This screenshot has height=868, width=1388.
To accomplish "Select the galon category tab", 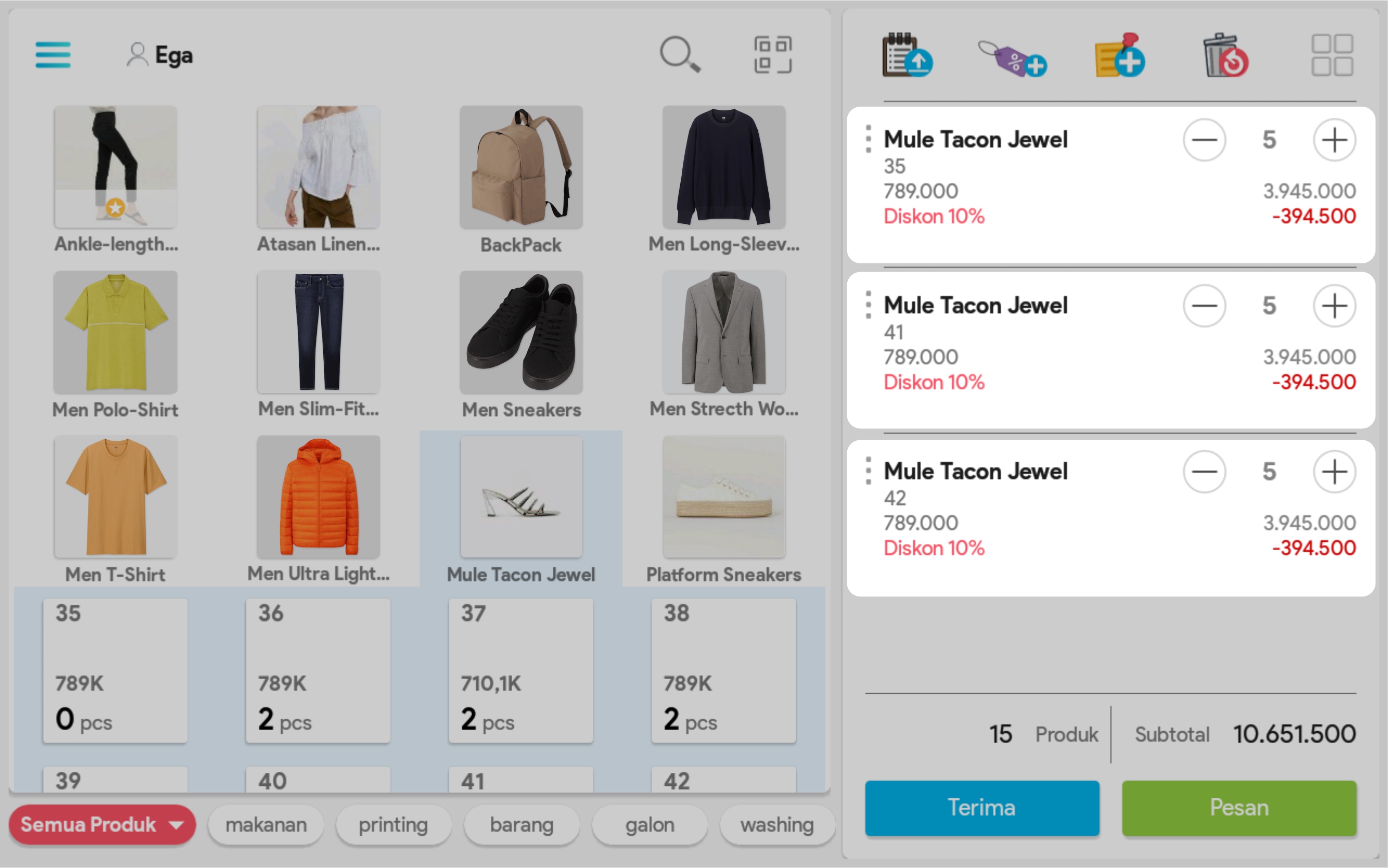I will [649, 825].
